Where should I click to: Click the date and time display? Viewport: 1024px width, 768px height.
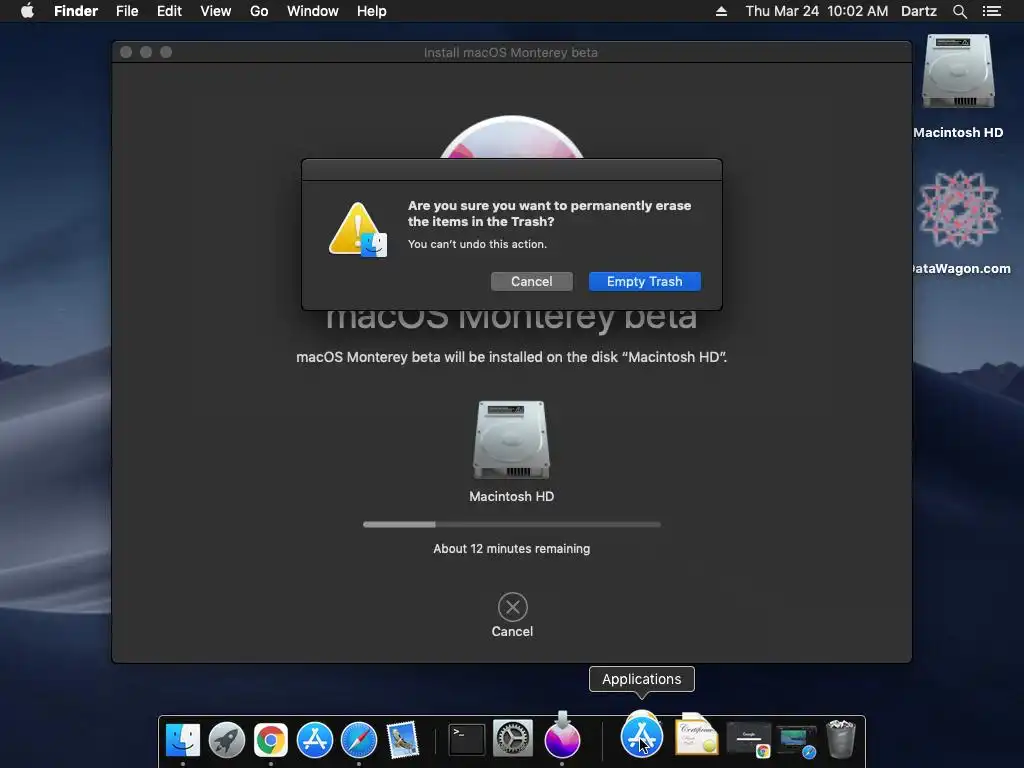(816, 11)
